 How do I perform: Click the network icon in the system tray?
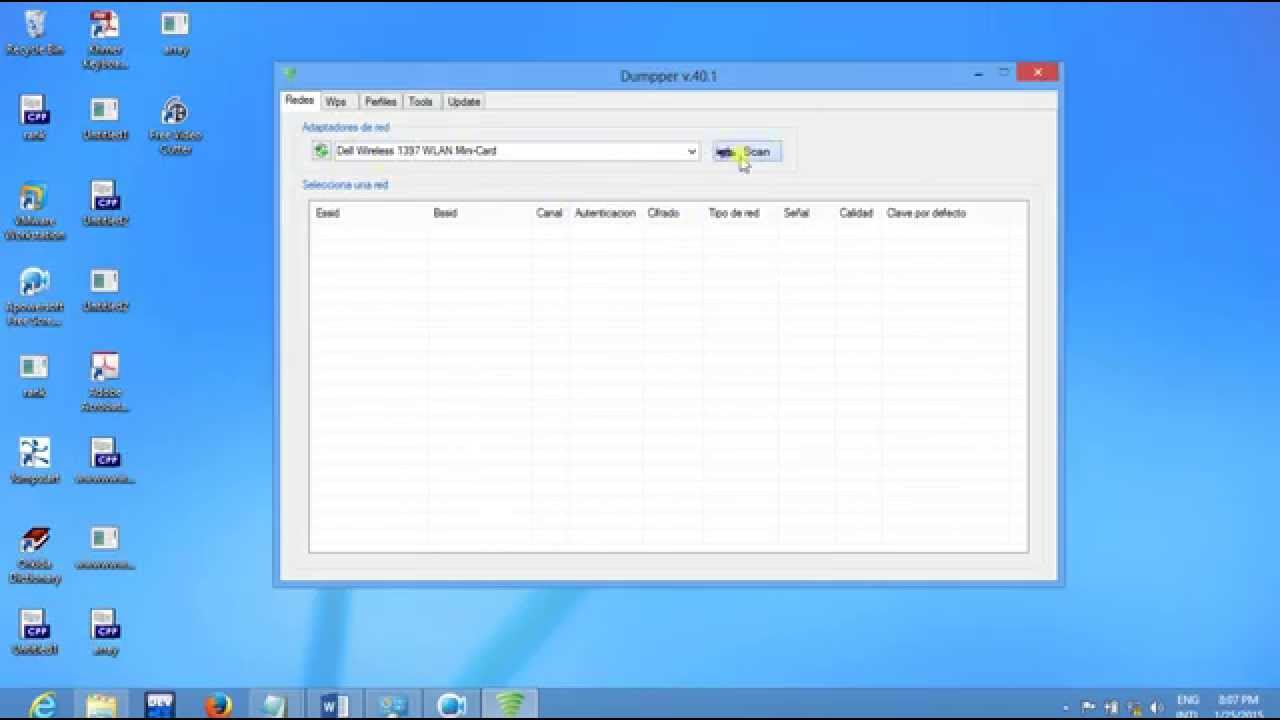pyautogui.click(x=1133, y=707)
